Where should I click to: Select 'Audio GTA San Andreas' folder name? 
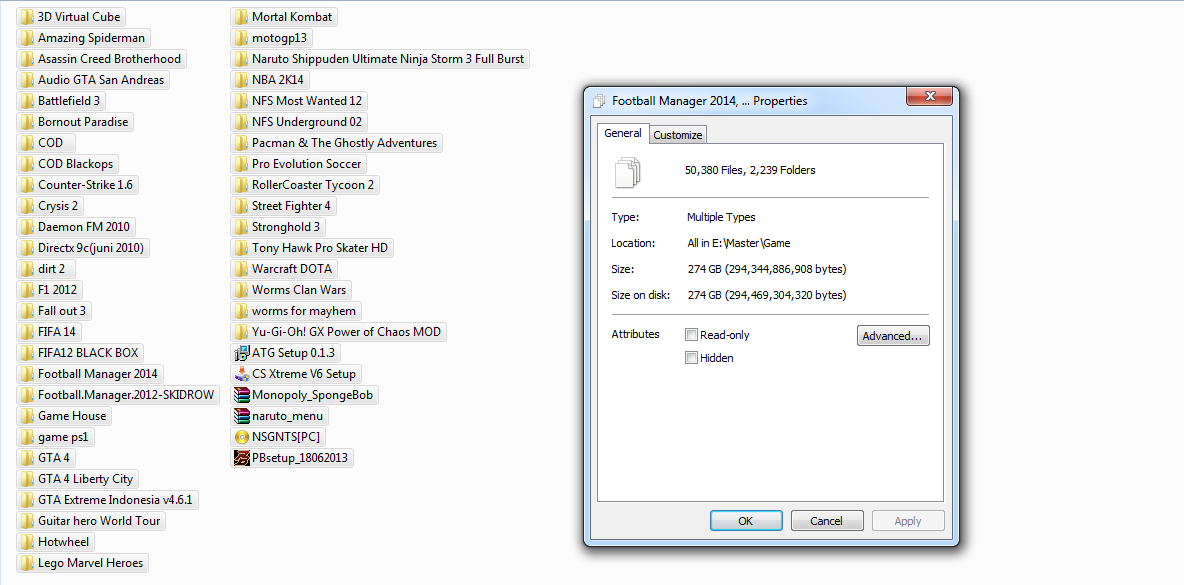tap(101, 80)
